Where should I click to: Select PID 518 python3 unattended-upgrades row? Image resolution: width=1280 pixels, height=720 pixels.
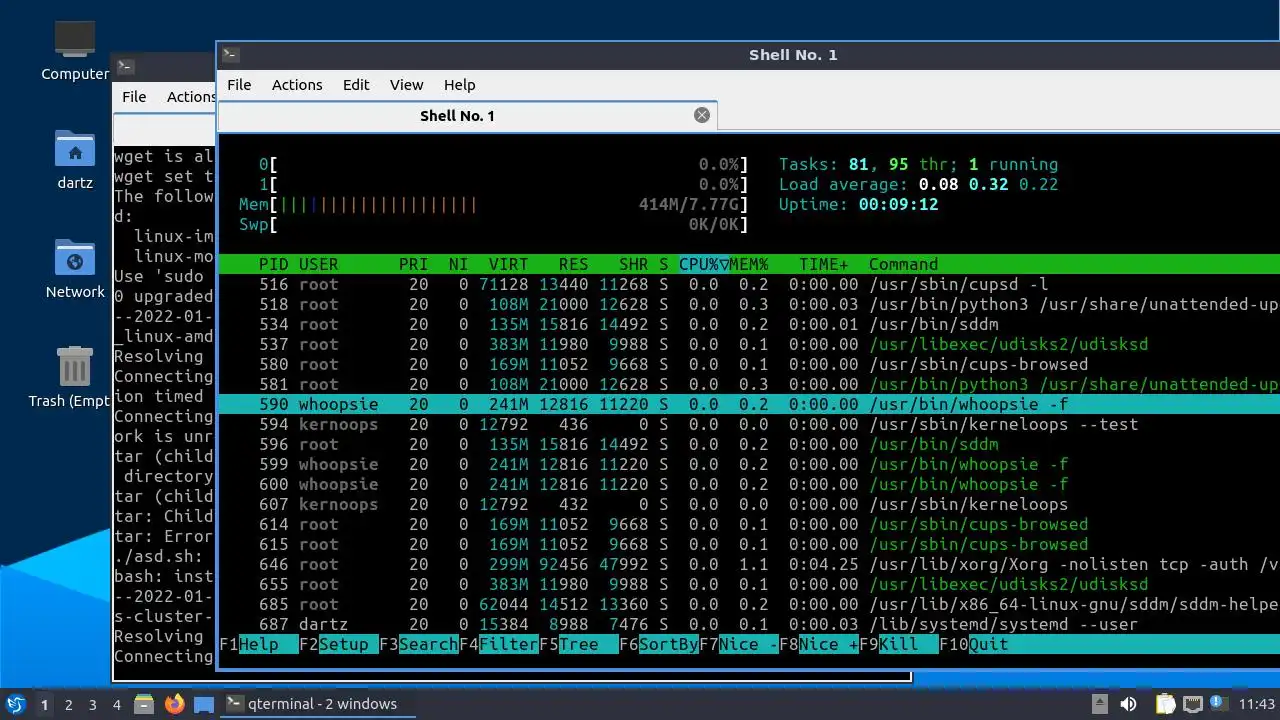click(749, 304)
